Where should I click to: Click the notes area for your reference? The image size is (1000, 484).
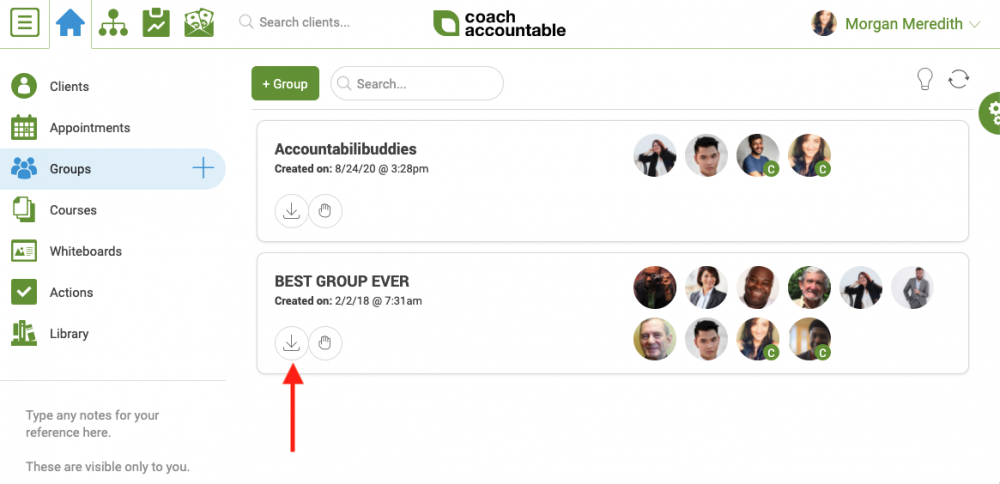108,441
